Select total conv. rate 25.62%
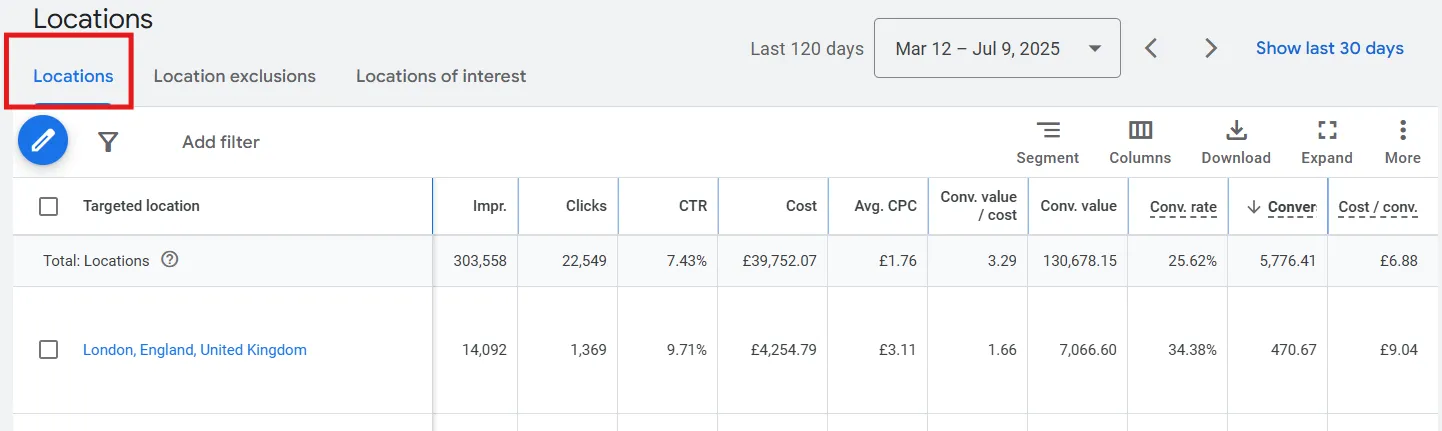The width and height of the screenshot is (1442, 431). click(x=1192, y=261)
